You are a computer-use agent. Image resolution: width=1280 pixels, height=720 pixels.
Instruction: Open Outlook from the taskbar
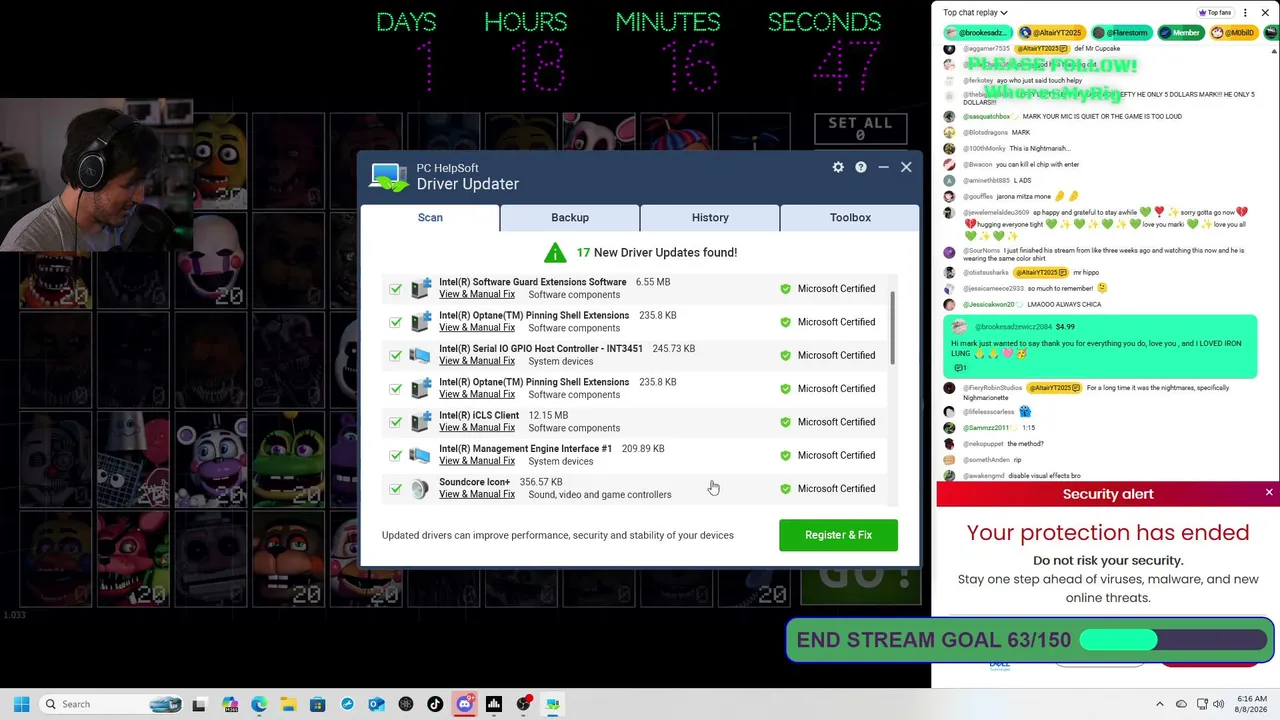[x=376, y=704]
